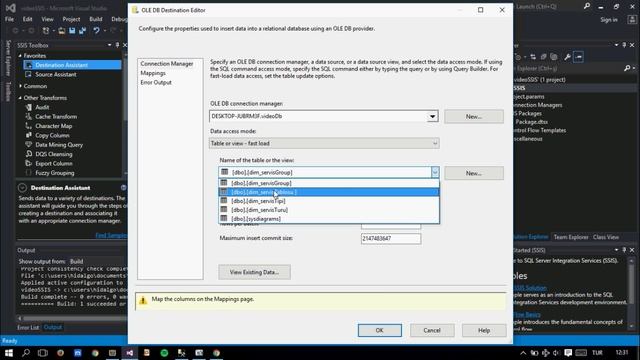Switch to the Team Explorer tab
This screenshot has height=360, width=640.
pyautogui.click(x=571, y=237)
